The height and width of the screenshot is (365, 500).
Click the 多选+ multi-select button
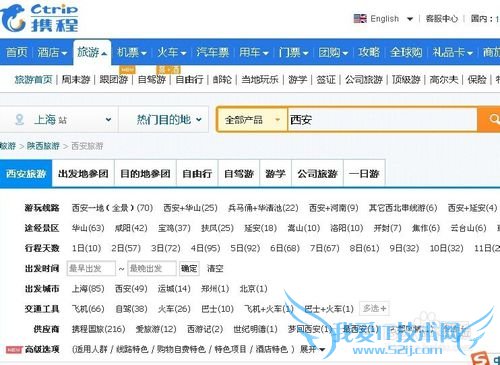(x=374, y=309)
